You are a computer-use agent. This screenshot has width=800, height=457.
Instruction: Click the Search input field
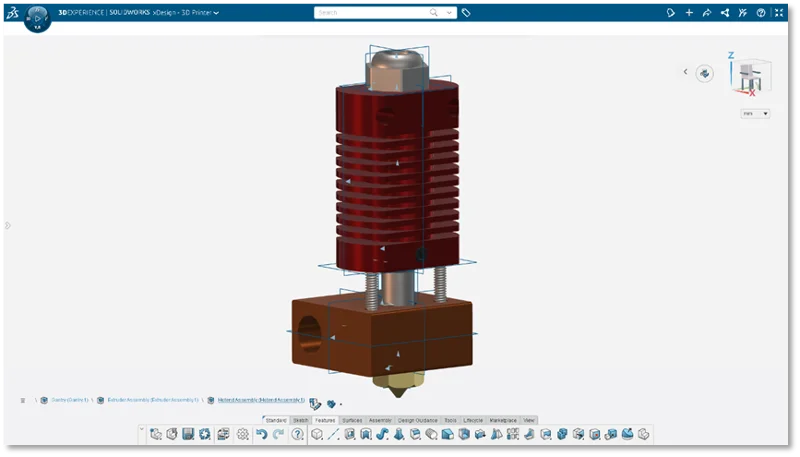(370, 13)
